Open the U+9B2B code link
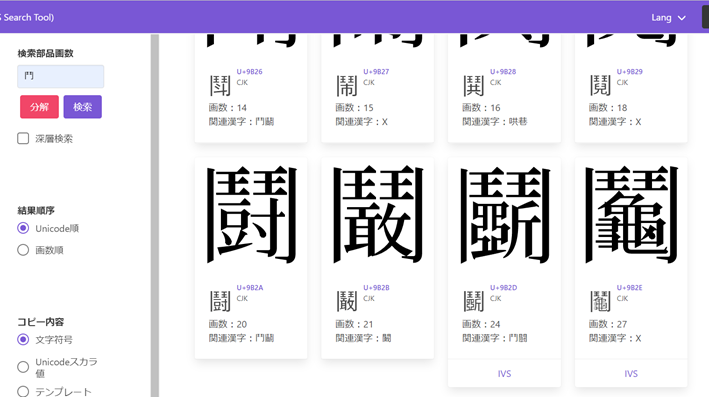 (x=376, y=288)
